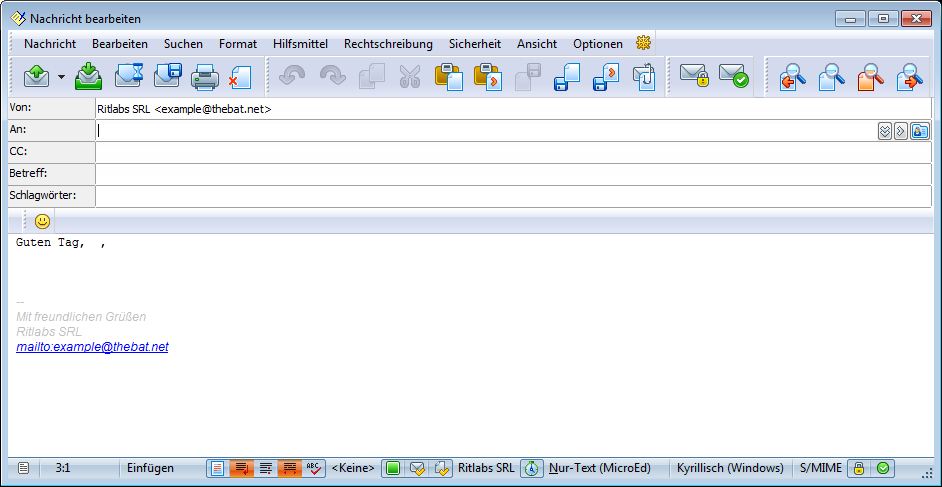Click the CC input field
942x487 pixels.
click(x=513, y=152)
